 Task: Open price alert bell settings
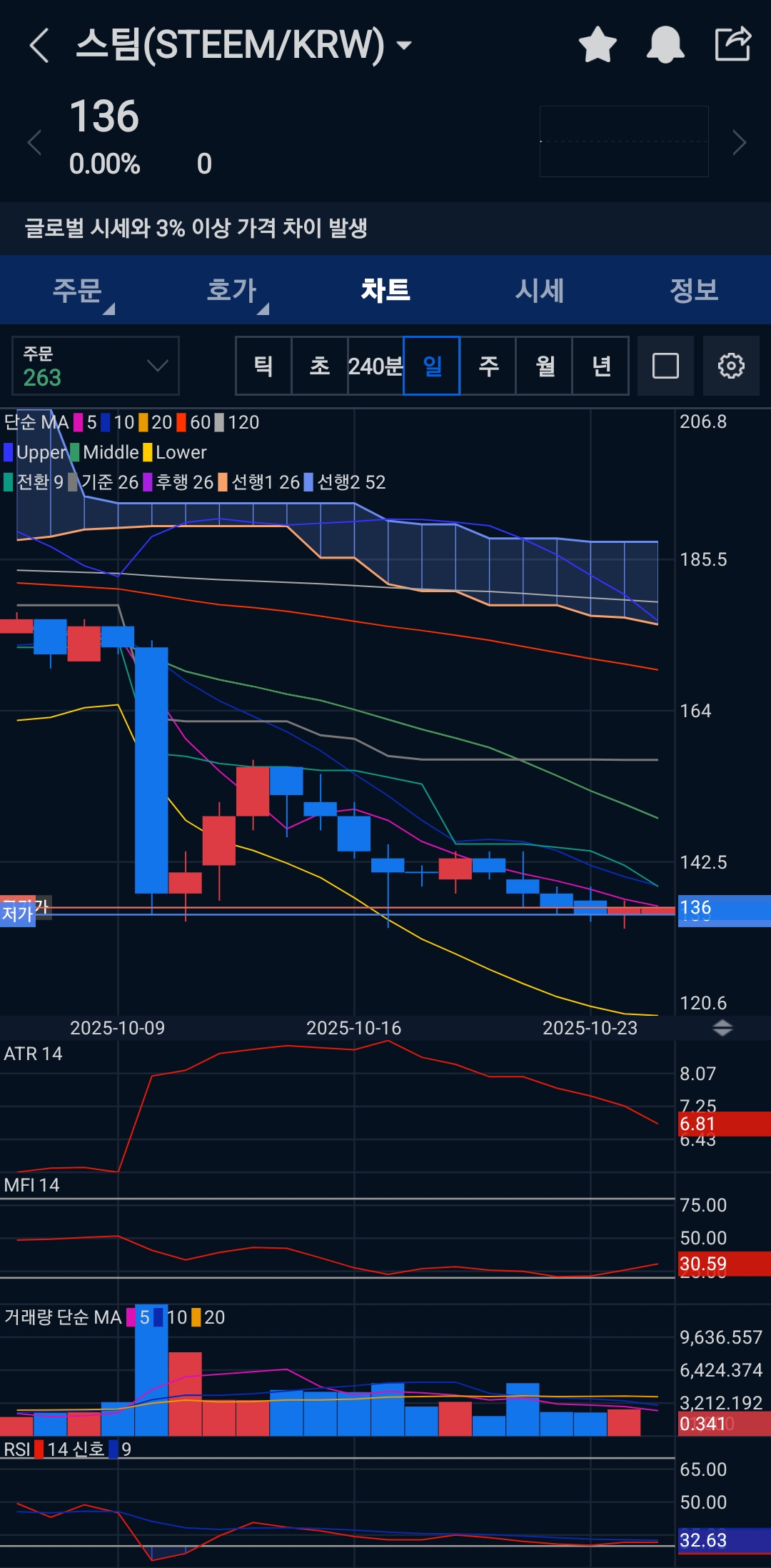pyautogui.click(x=665, y=45)
